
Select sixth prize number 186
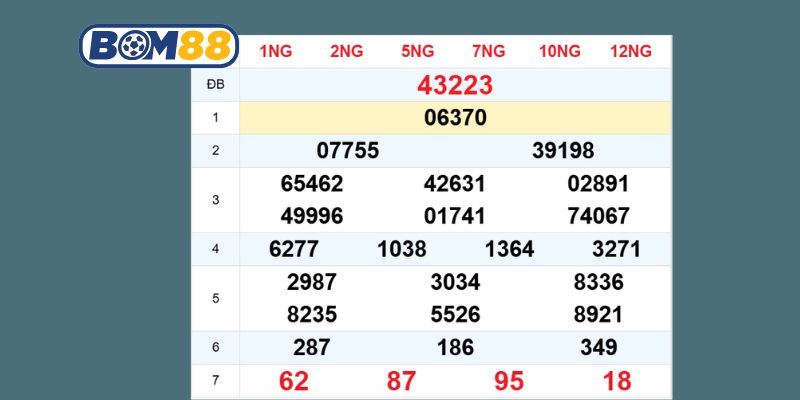(x=455, y=347)
